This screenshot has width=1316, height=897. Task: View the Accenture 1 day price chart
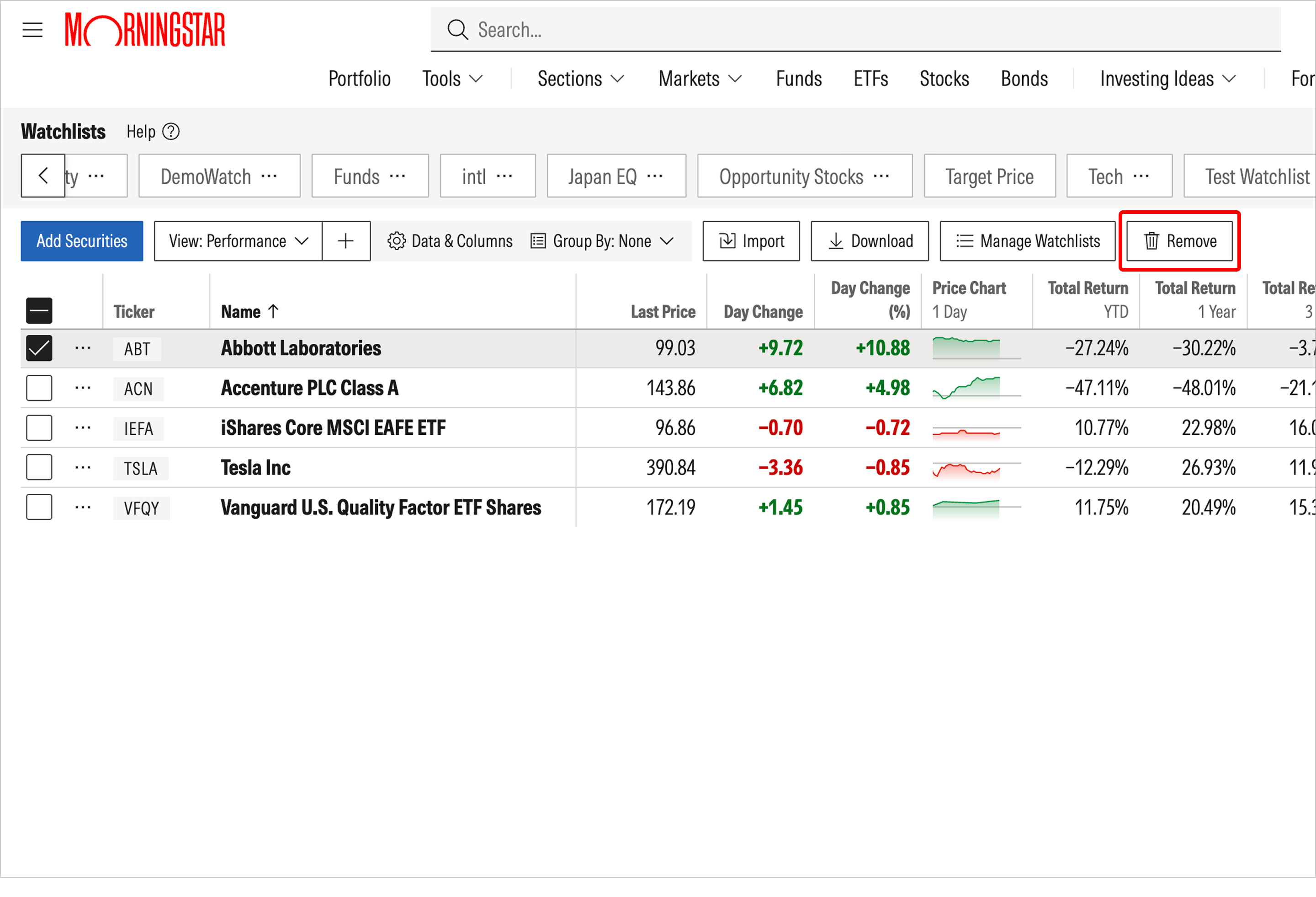[976, 388]
